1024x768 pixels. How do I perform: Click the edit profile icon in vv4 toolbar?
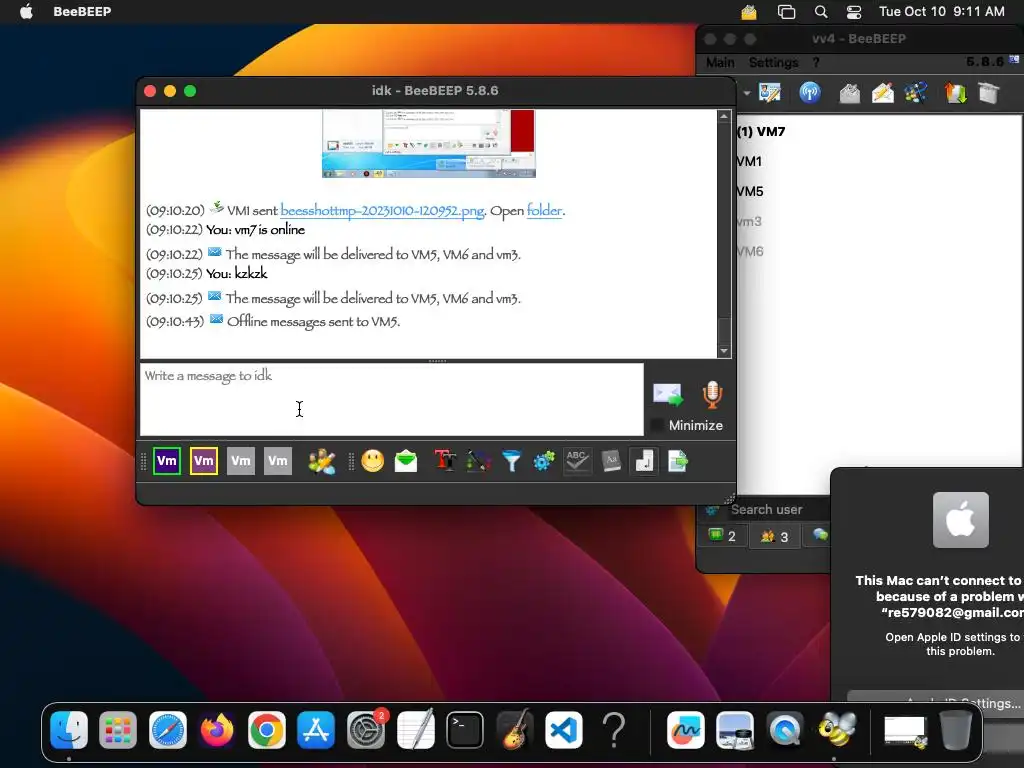(770, 93)
